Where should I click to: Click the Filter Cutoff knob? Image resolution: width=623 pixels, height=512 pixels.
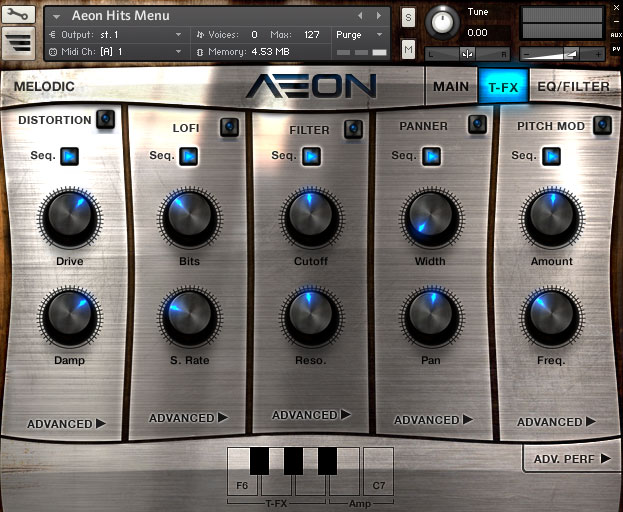(x=311, y=218)
